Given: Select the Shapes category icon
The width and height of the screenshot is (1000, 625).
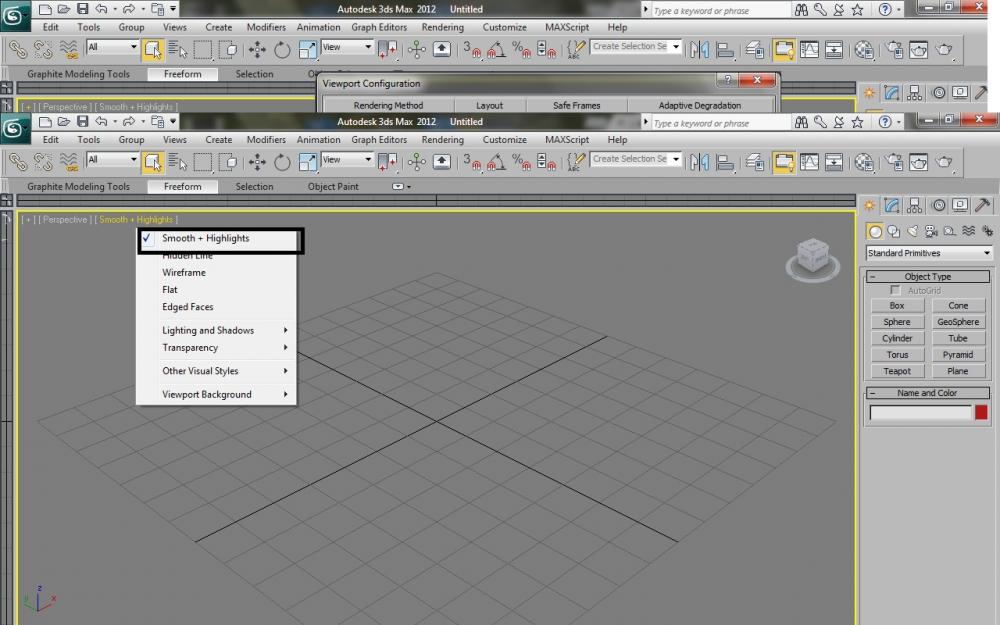Looking at the screenshot, I should click(893, 231).
